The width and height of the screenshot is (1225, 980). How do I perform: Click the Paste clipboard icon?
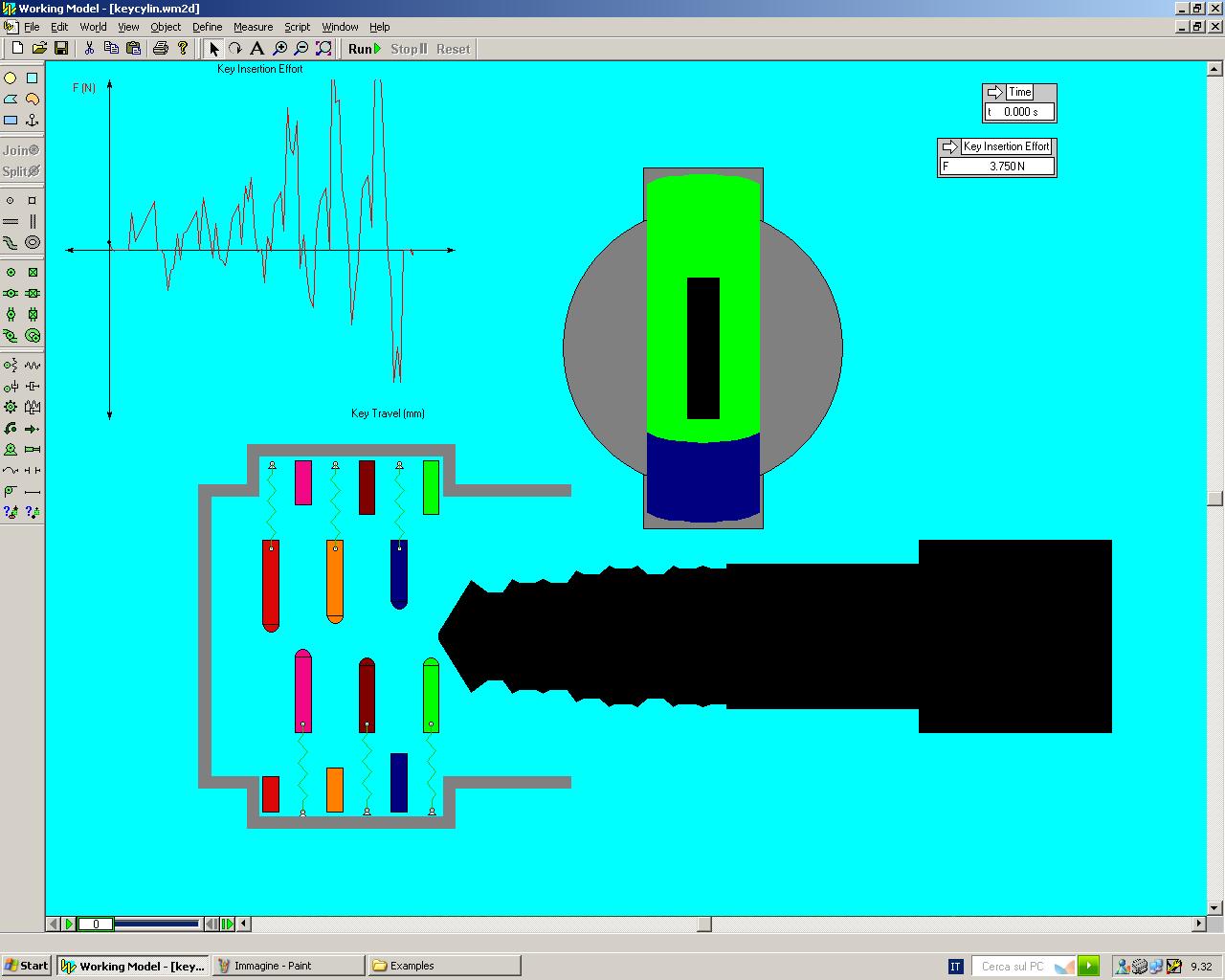pos(133,48)
